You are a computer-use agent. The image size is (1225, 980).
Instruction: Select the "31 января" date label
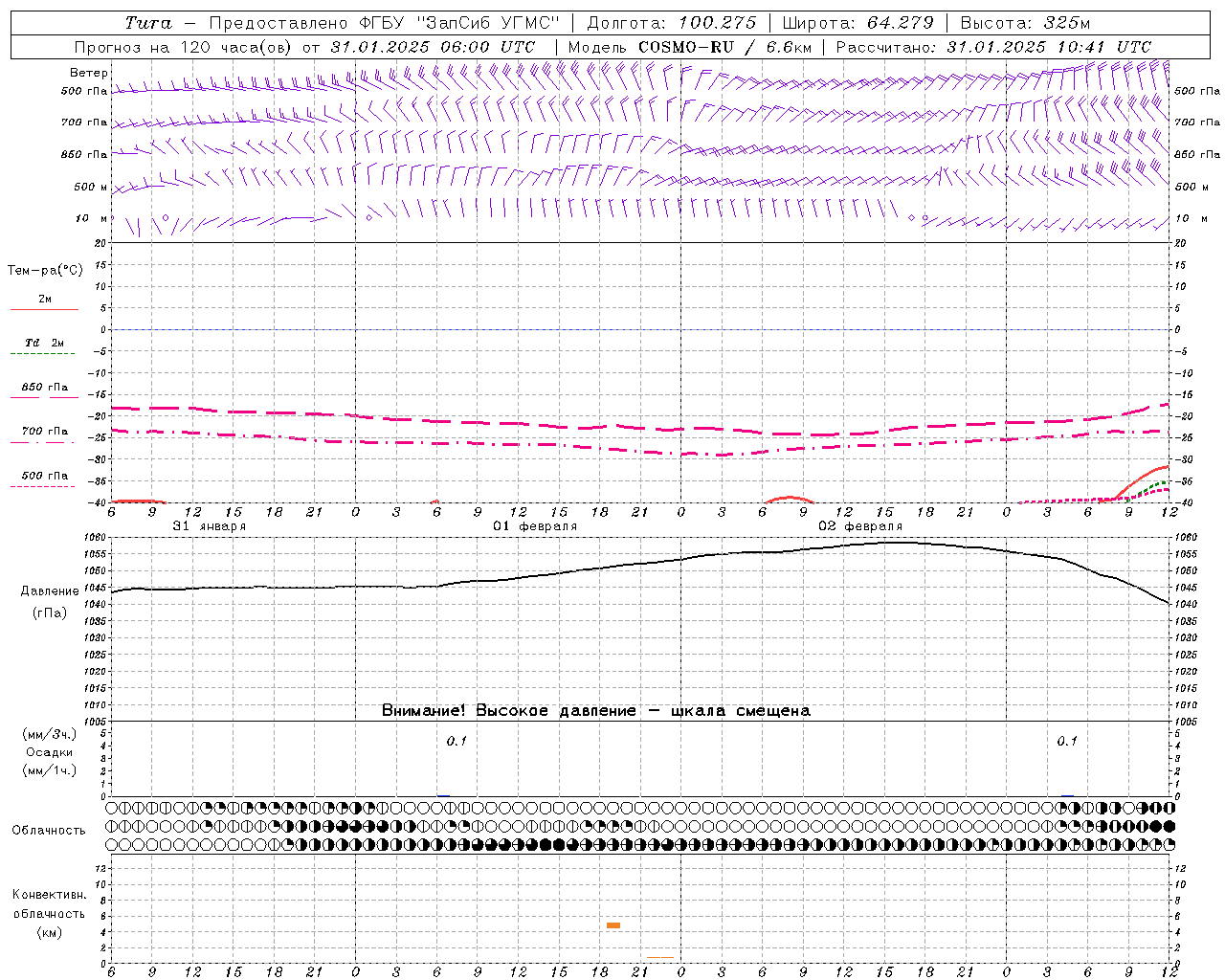coord(209,526)
